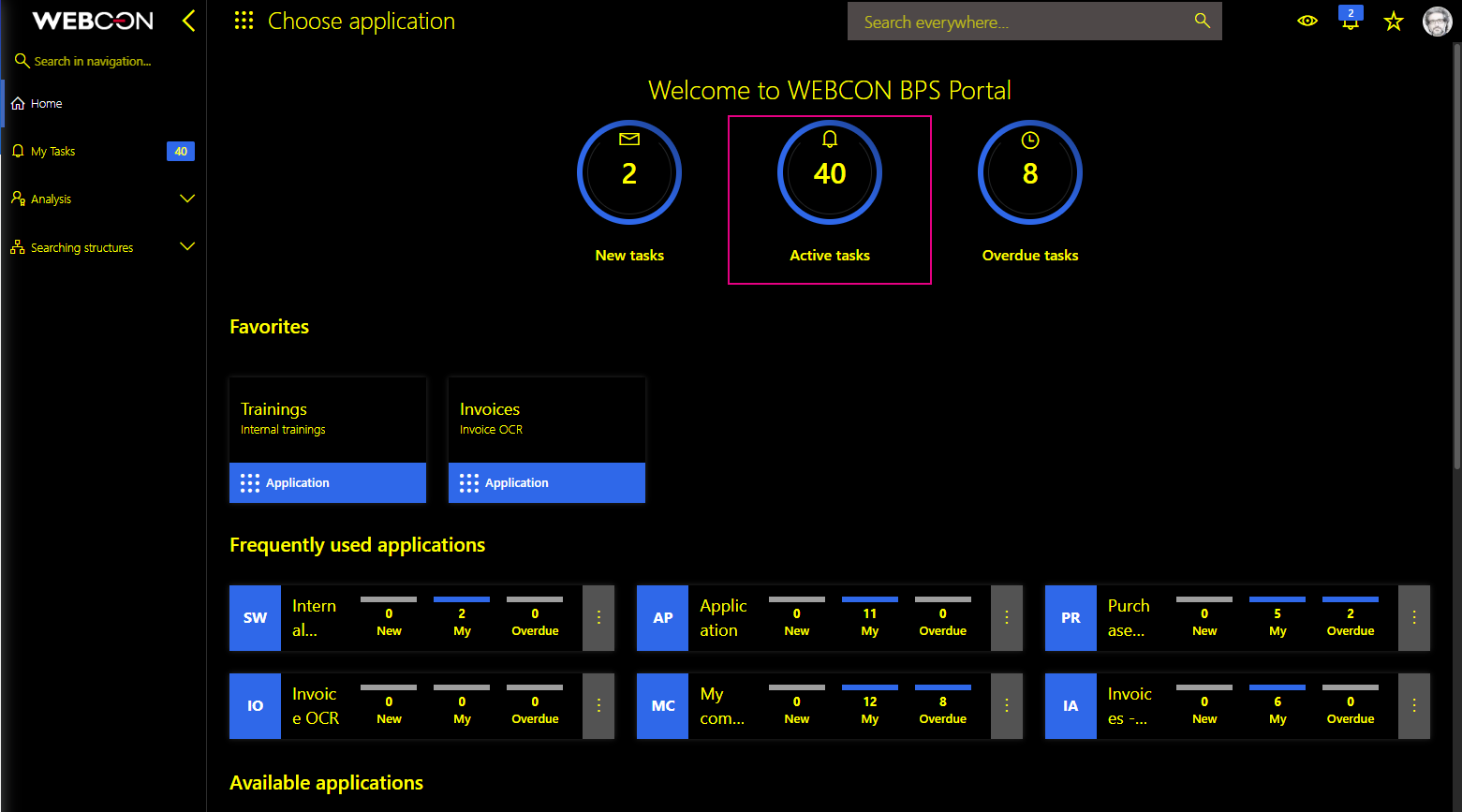1462x812 pixels.
Task: Click the WEBCON logo
Action: (x=93, y=21)
